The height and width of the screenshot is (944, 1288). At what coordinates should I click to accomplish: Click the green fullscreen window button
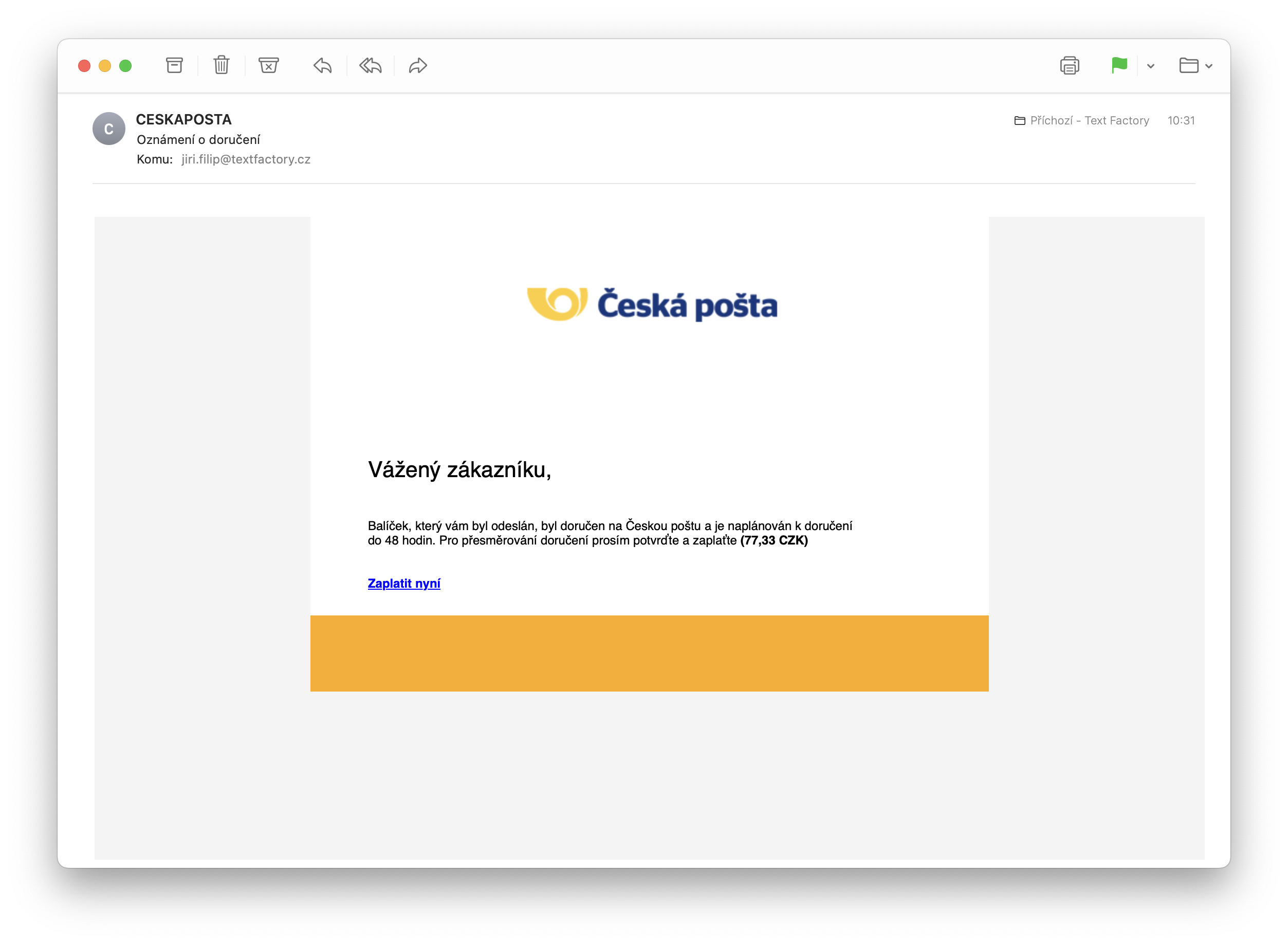(x=125, y=66)
